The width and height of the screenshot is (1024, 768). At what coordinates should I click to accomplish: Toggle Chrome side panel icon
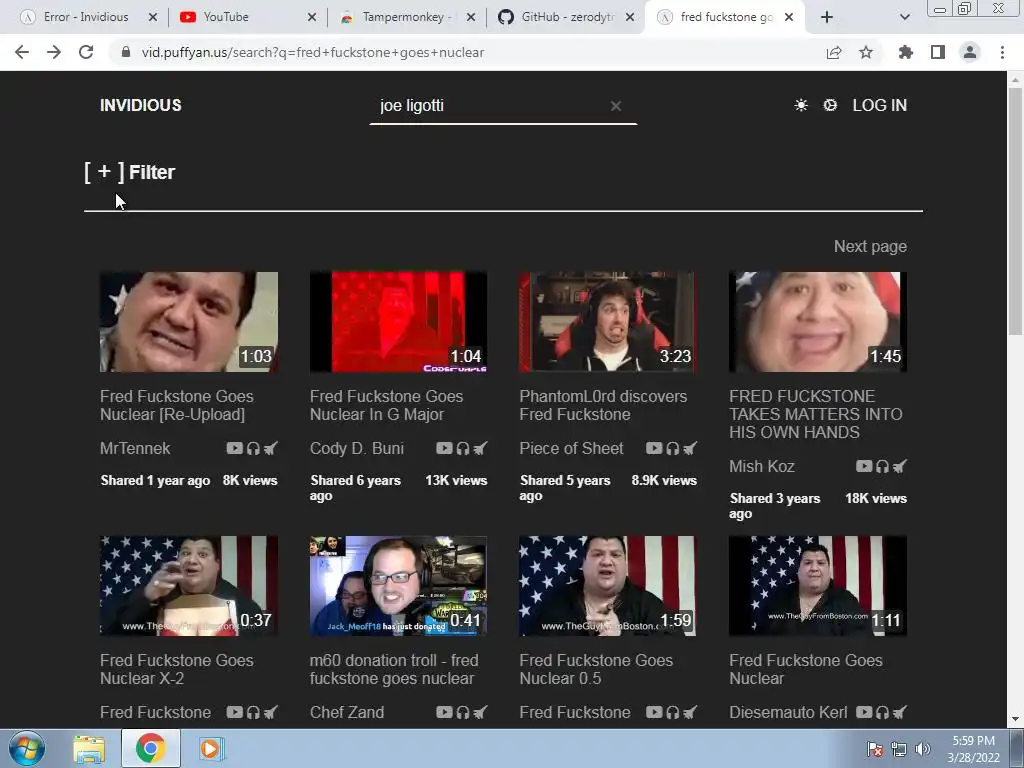tap(938, 52)
